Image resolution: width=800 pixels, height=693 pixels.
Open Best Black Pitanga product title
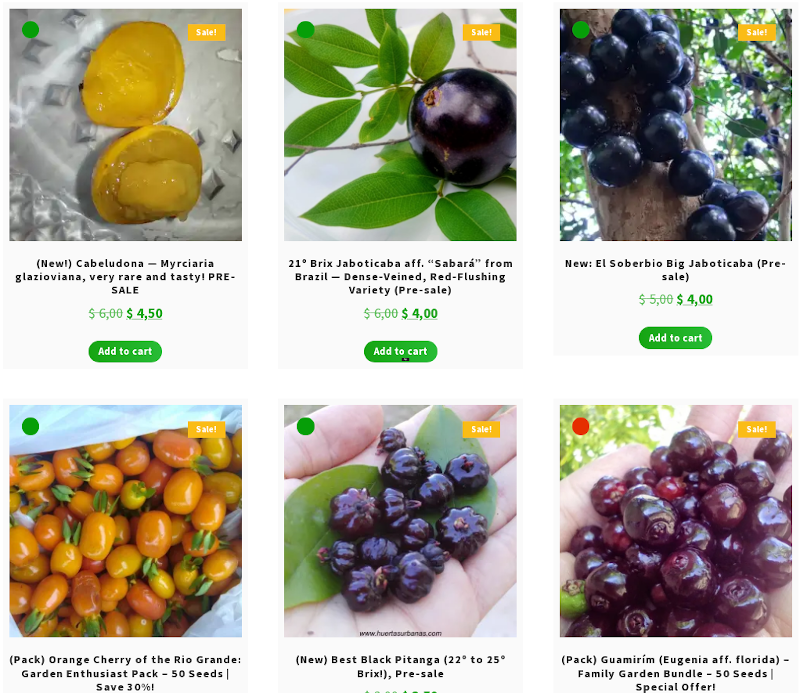(401, 666)
